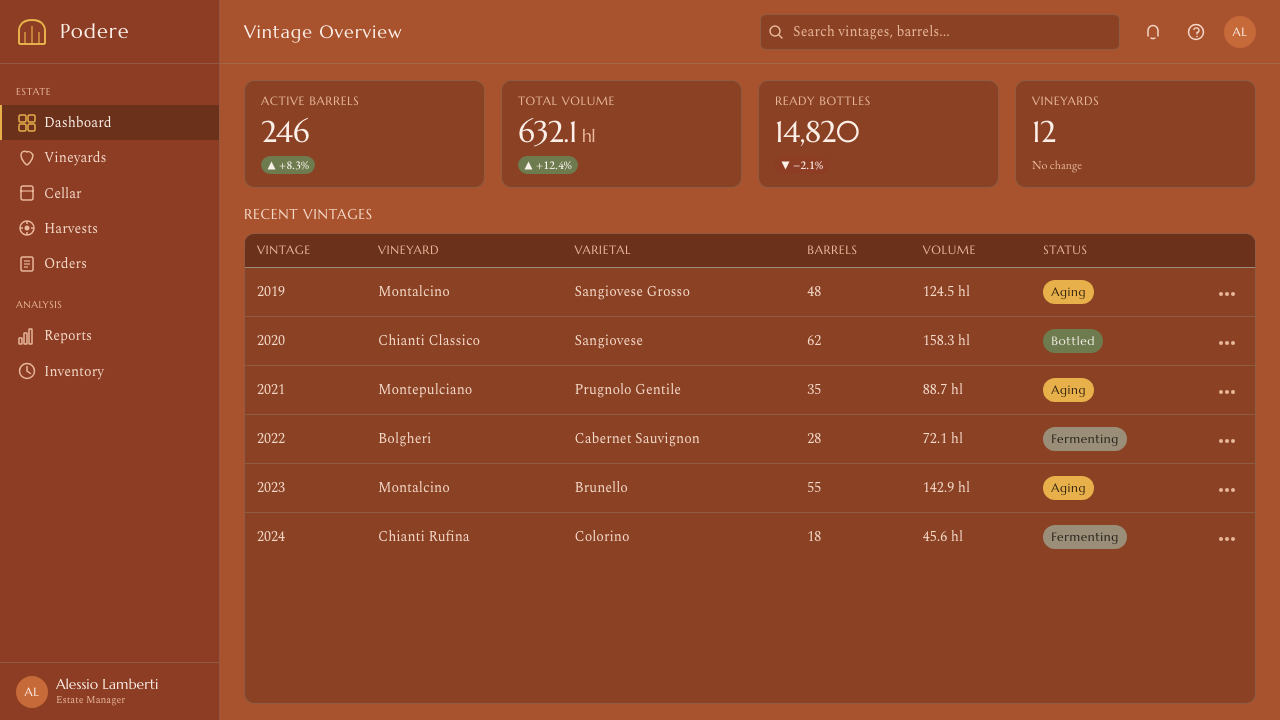This screenshot has width=1280, height=720.
Task: Open more options for 2024 Chianti Rufina row
Action: coord(1227,538)
